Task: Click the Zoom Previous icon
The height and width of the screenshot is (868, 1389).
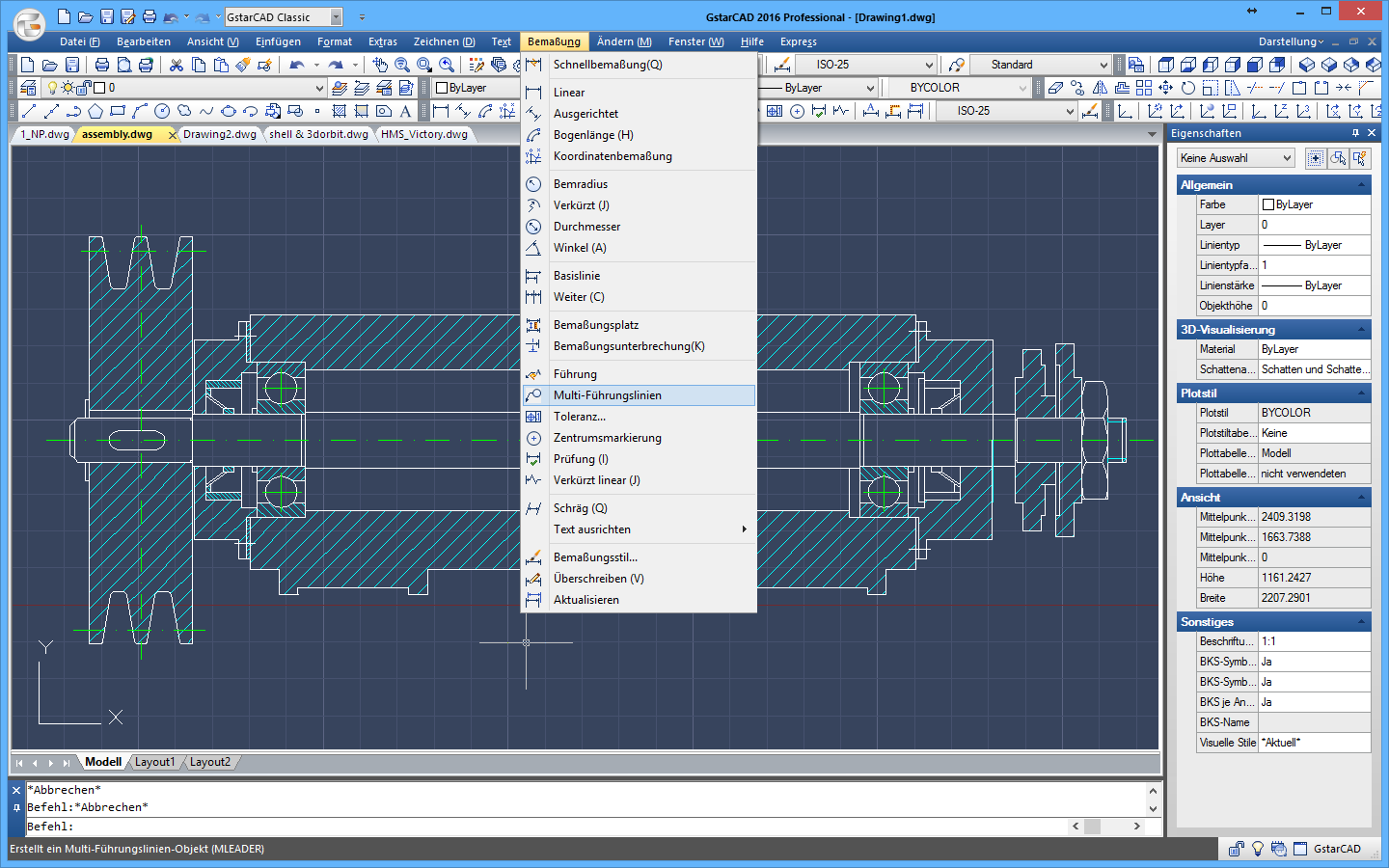Action: (x=447, y=65)
